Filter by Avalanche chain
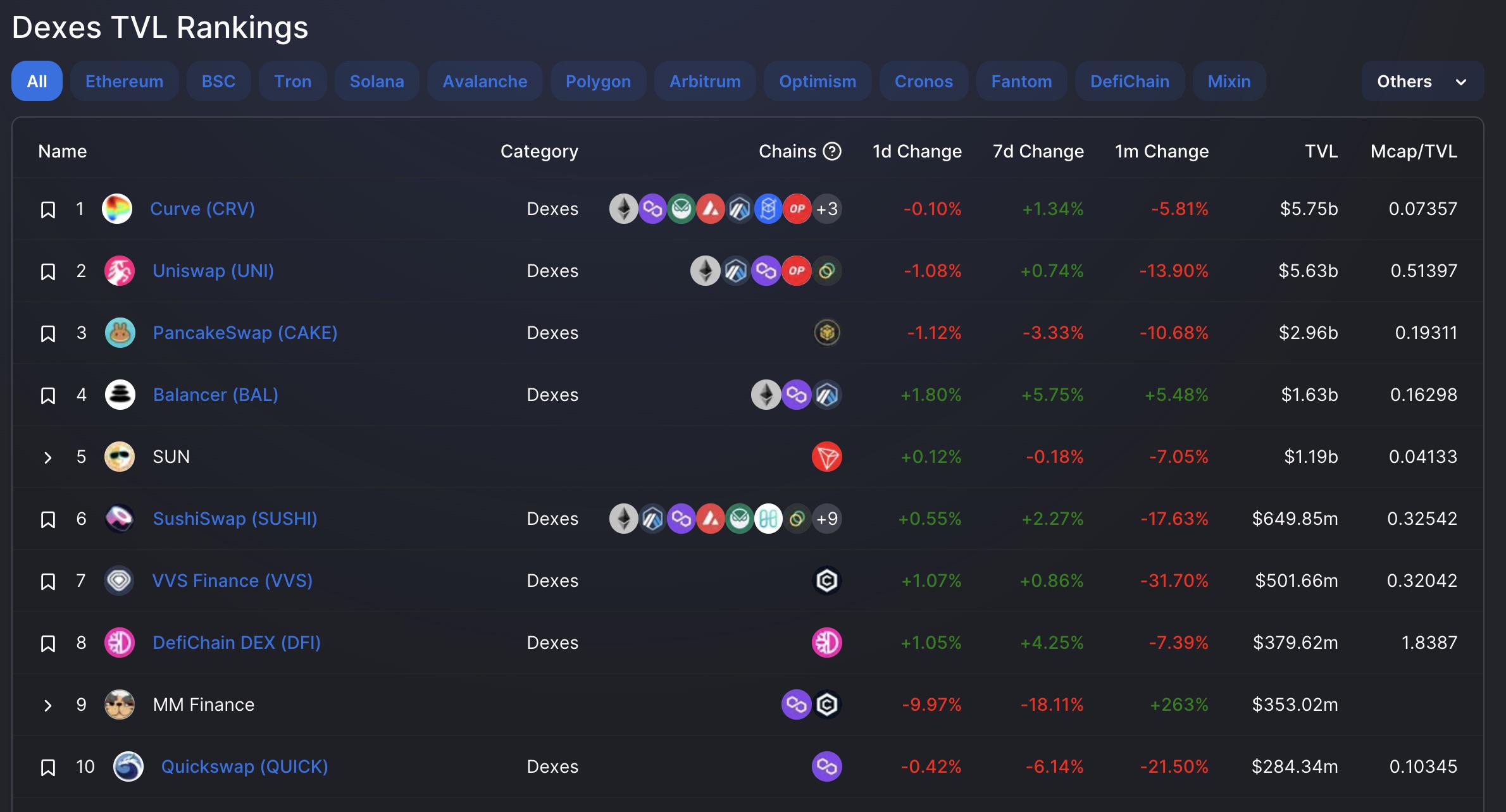Screen dimensions: 1506x812 485,82
